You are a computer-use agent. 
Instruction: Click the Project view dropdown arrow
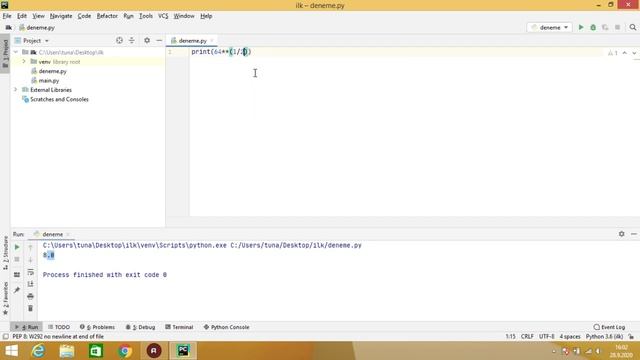(x=47, y=41)
